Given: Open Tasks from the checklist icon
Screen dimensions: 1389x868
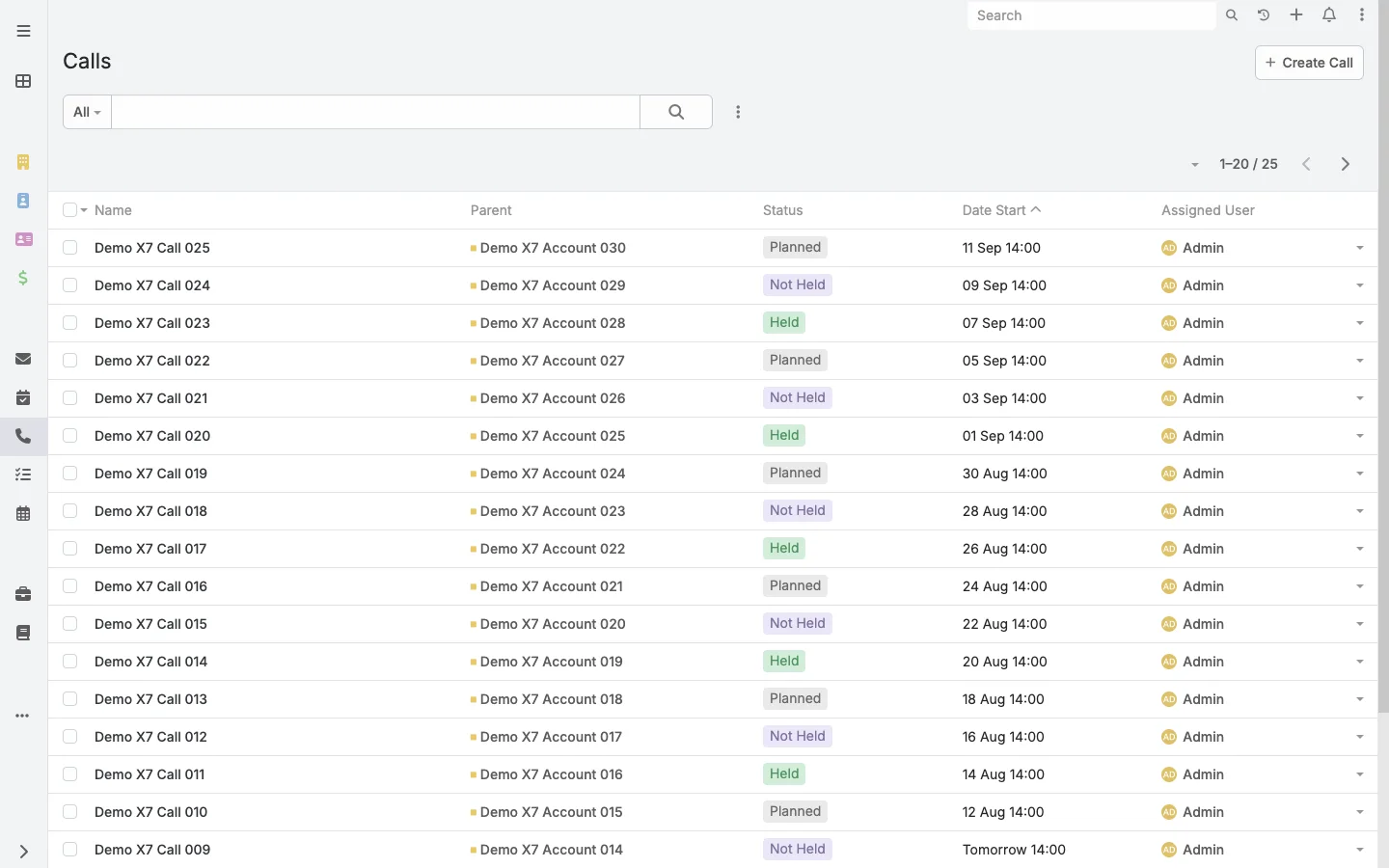Looking at the screenshot, I should (23, 475).
